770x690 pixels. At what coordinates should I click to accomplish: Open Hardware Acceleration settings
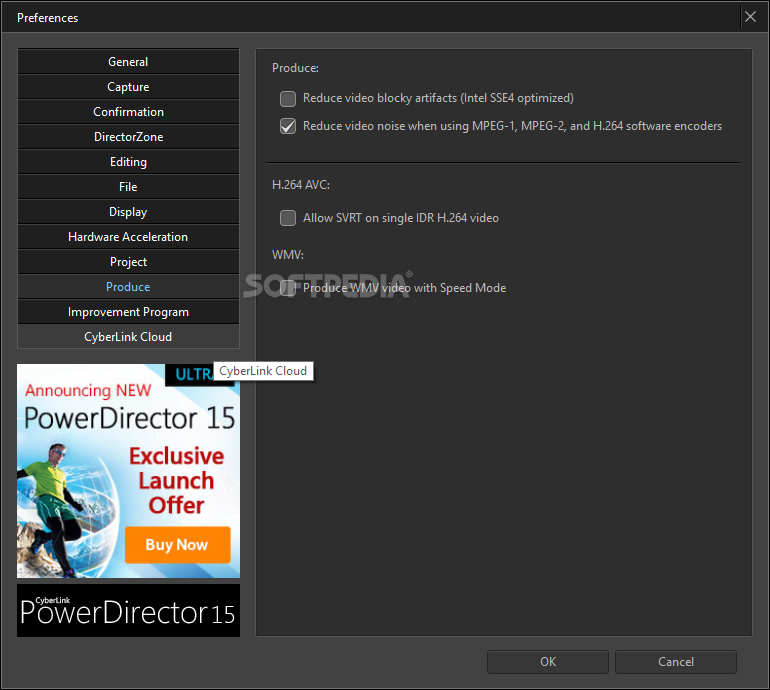128,237
